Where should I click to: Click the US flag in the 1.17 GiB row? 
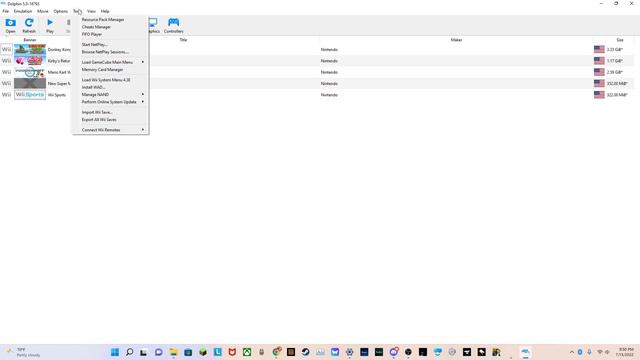pos(599,61)
